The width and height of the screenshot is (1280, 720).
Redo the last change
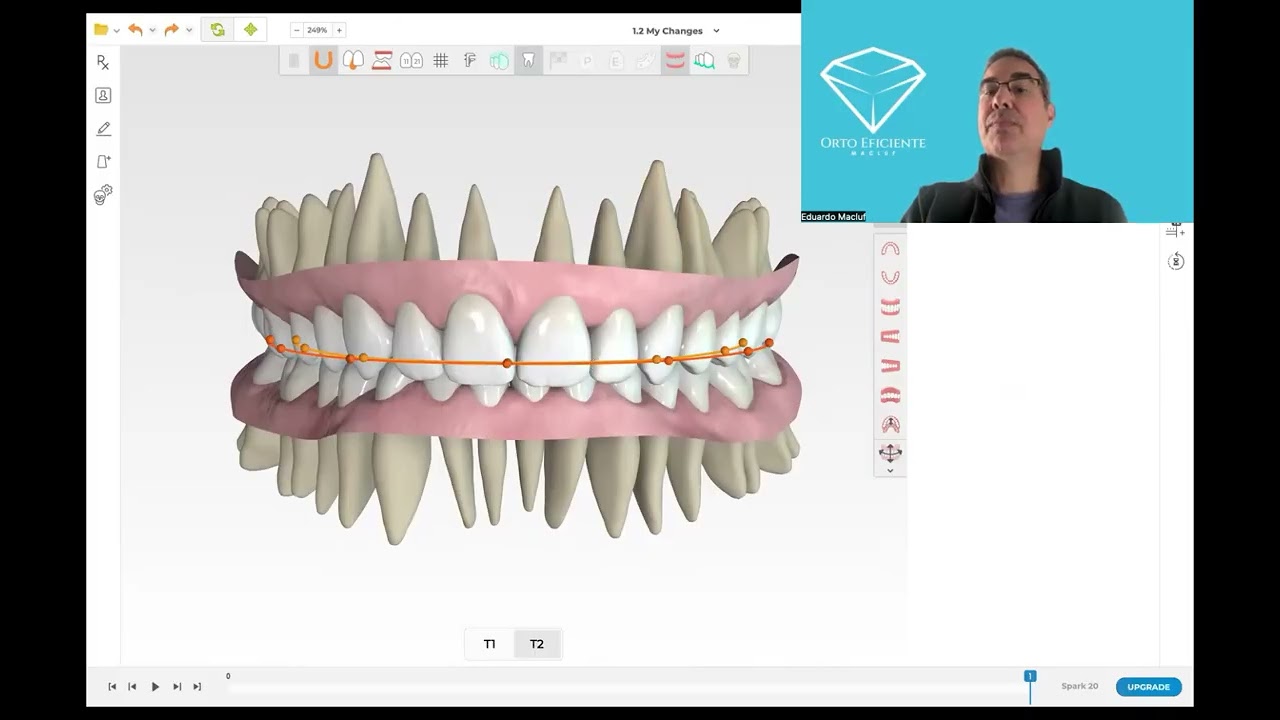pos(171,30)
